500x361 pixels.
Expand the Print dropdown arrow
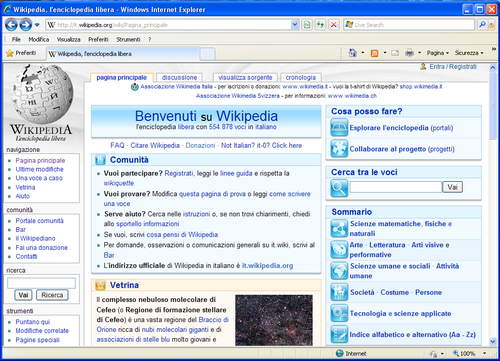[420, 53]
